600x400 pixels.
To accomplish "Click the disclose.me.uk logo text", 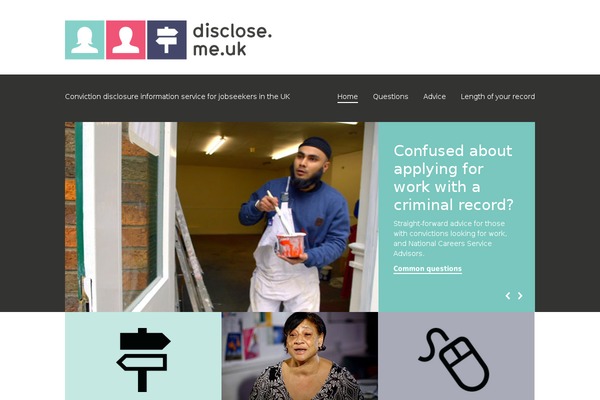I will coord(232,39).
